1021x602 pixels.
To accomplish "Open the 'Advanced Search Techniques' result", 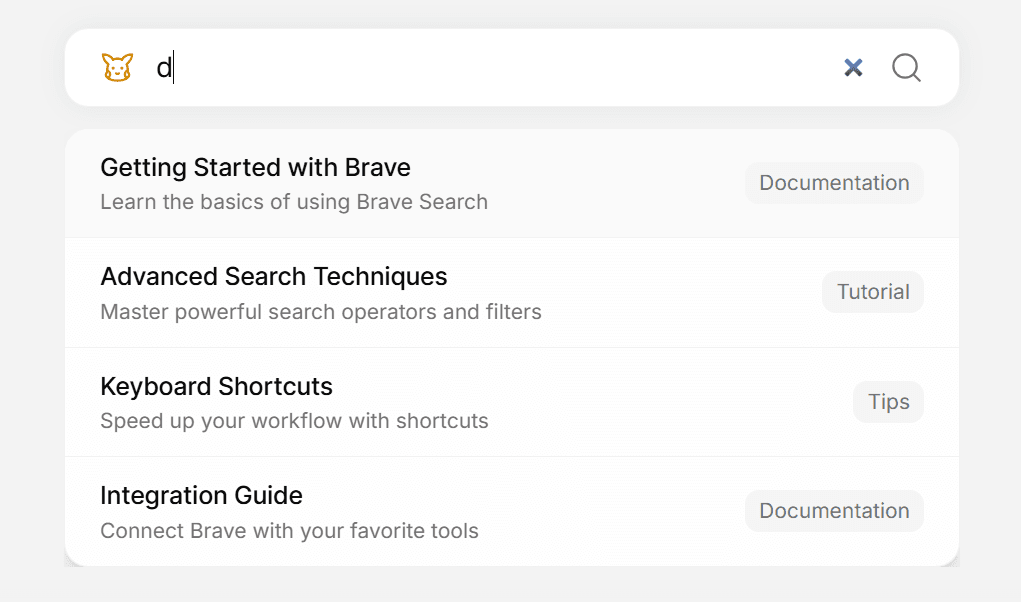I will (x=273, y=277).
